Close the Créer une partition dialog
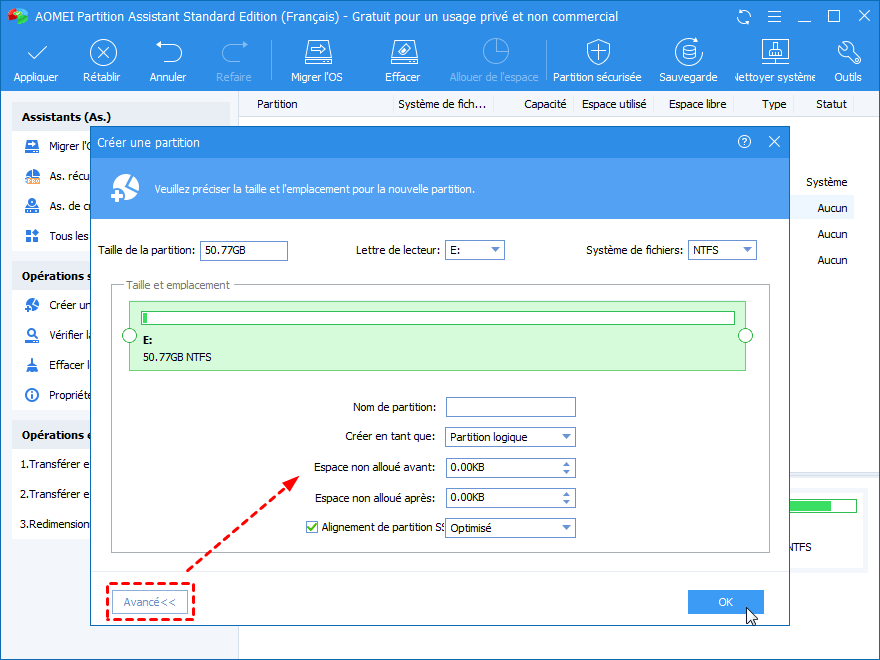 coord(774,141)
